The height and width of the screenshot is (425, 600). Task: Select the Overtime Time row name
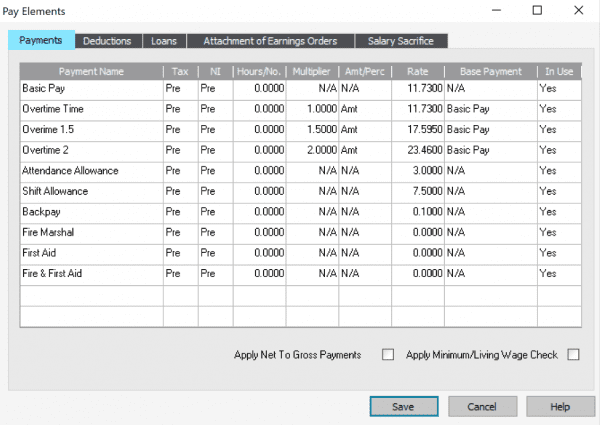(x=53, y=109)
